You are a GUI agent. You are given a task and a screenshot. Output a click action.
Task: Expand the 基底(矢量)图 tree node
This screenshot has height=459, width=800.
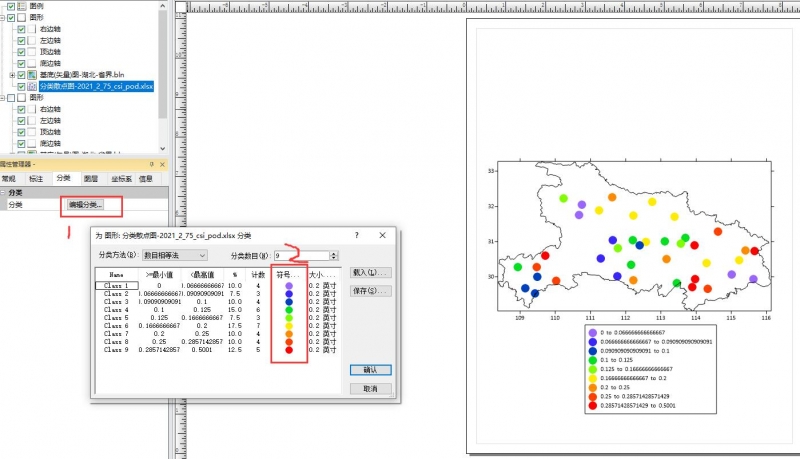point(11,75)
